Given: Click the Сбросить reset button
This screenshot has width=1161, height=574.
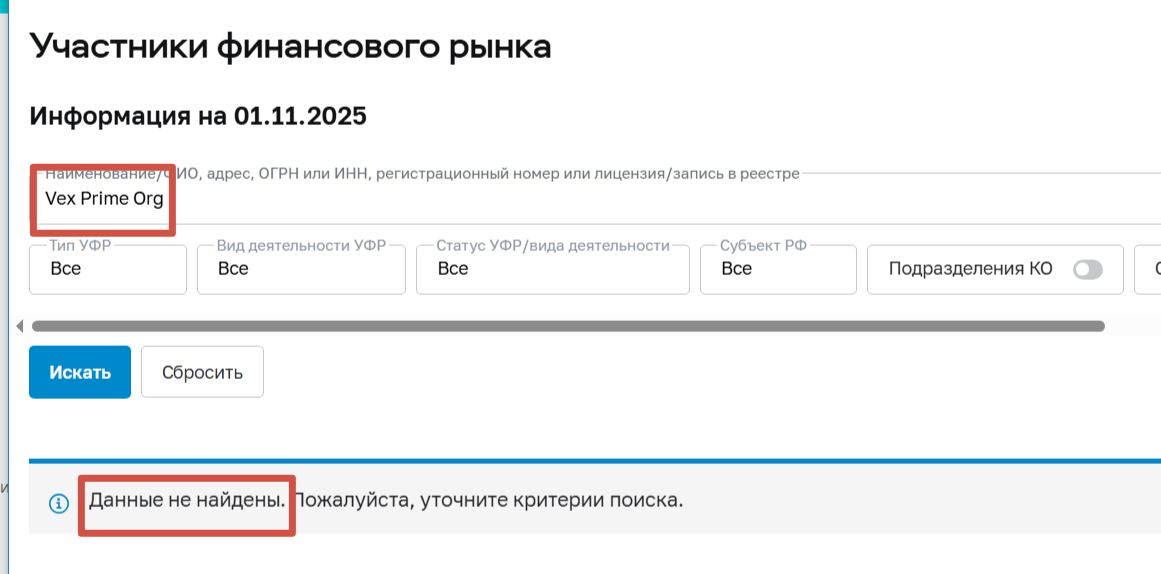Looking at the screenshot, I should point(202,372).
